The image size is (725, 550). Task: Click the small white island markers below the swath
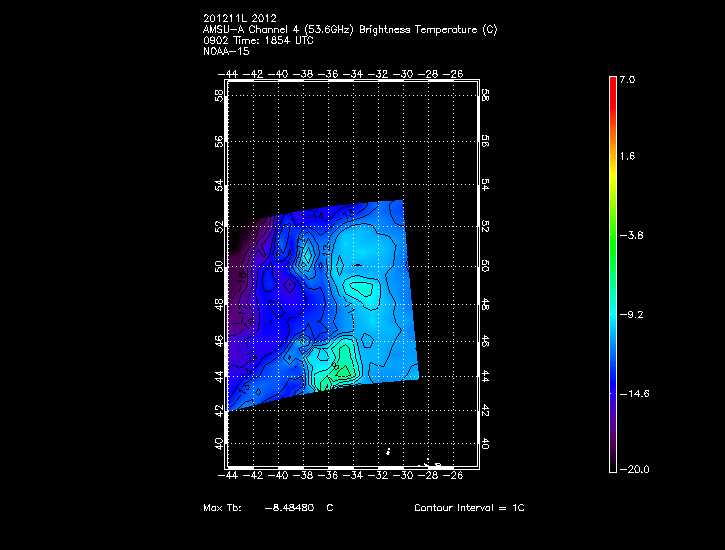tap(434, 464)
